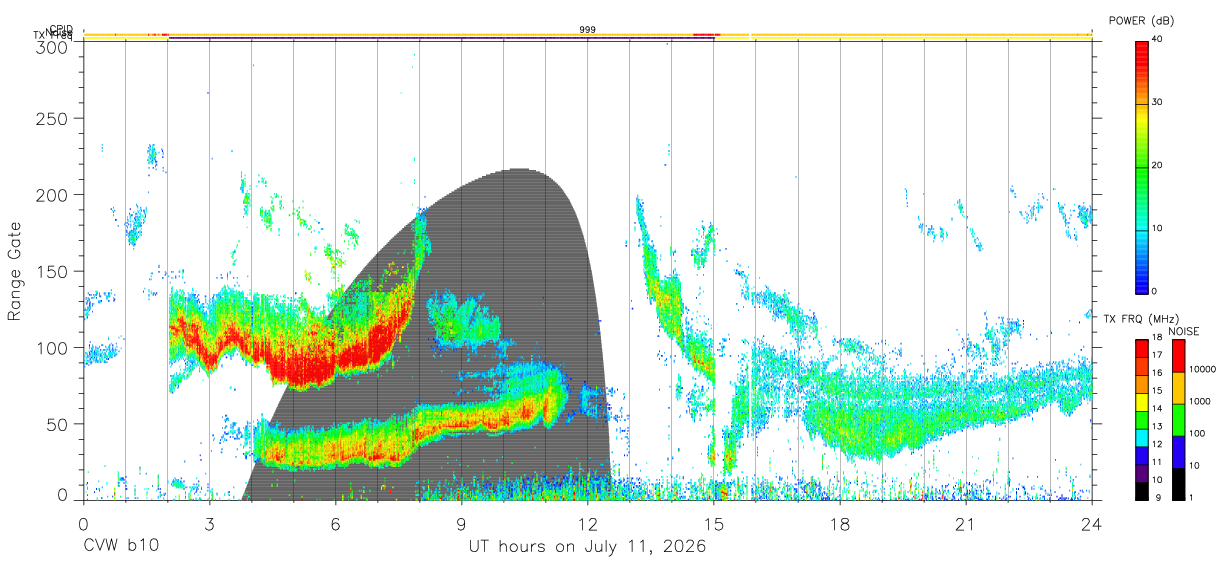This screenshot has width=1228, height=567.
Task: Select the 30 tick on POWER colorbar
Action: (1158, 102)
